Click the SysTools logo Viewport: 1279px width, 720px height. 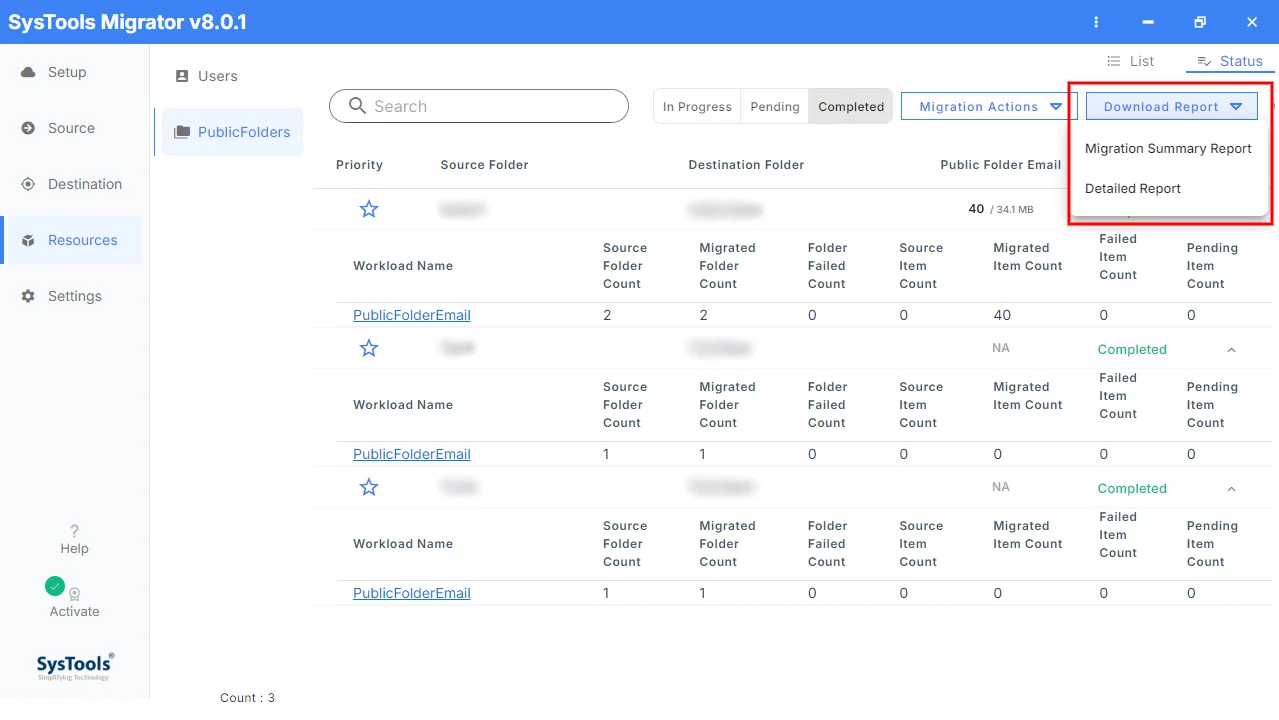click(75, 666)
